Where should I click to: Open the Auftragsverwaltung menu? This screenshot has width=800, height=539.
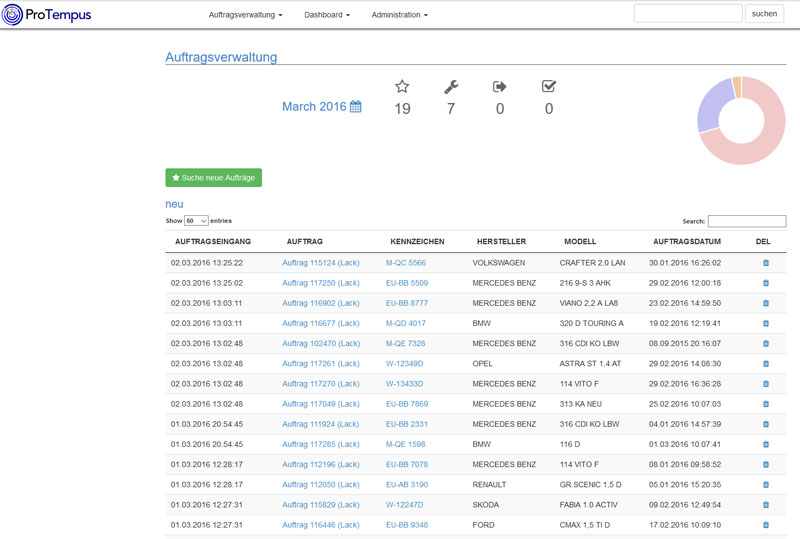pos(245,15)
